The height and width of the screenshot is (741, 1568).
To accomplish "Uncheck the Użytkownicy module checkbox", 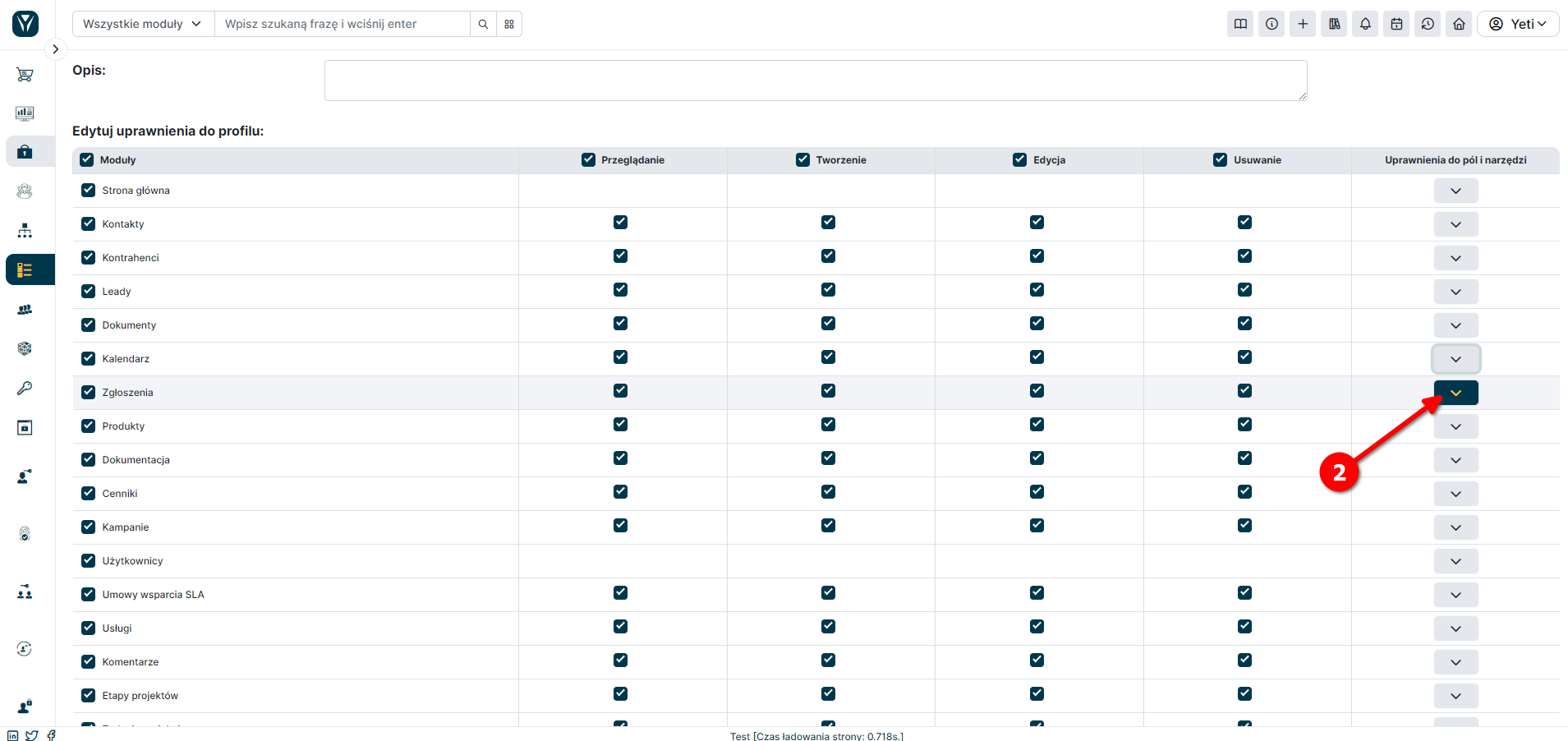I will (x=89, y=560).
